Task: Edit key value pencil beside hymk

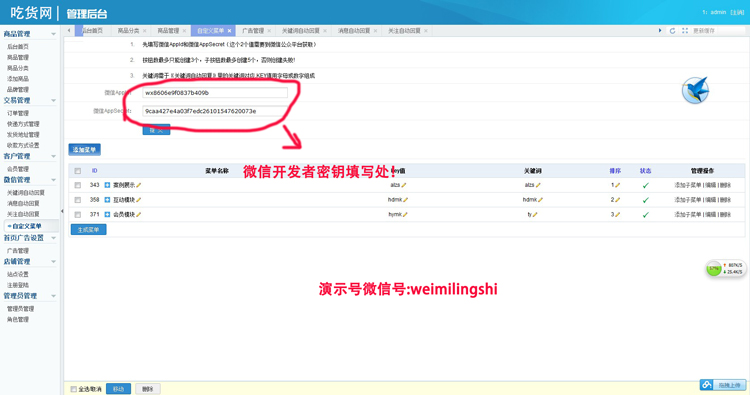Action: 405,215
